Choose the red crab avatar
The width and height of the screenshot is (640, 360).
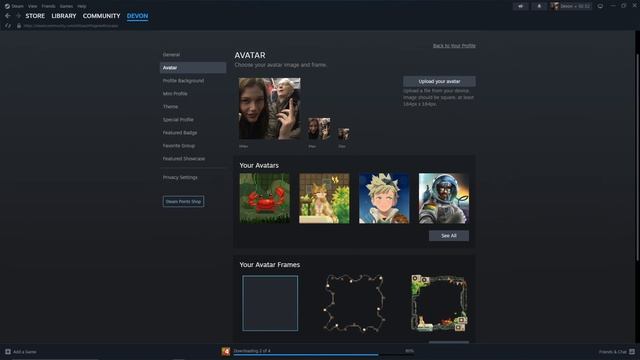coord(264,198)
